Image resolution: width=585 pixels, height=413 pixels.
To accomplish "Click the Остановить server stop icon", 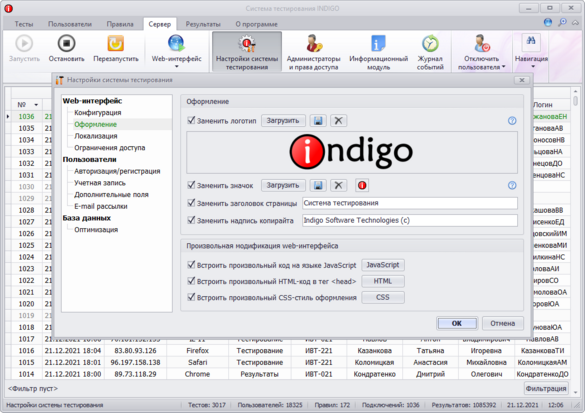I will point(66,44).
